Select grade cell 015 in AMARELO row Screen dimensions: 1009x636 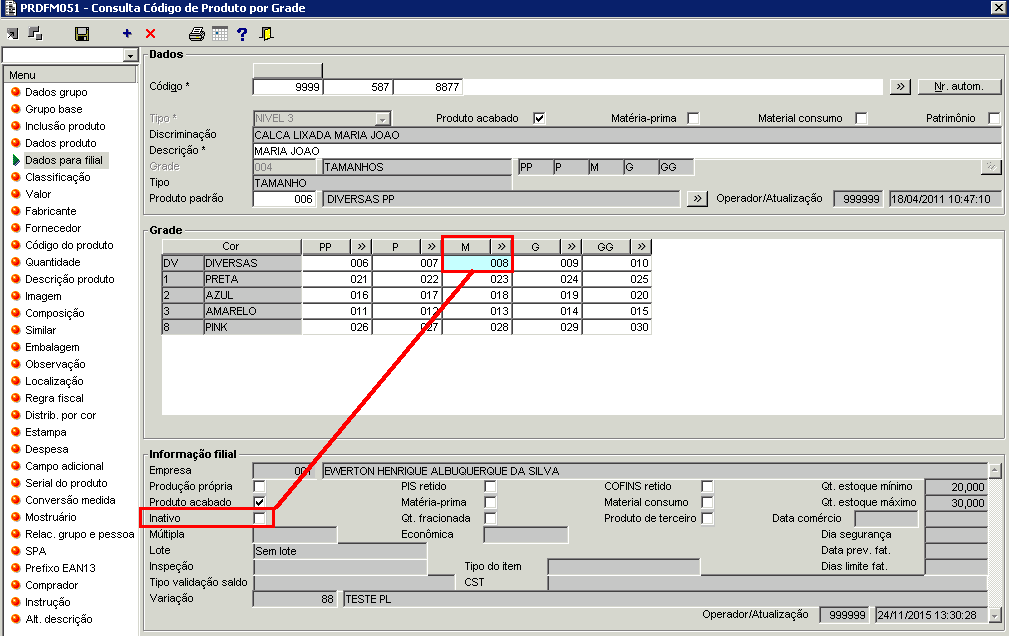tap(617, 312)
